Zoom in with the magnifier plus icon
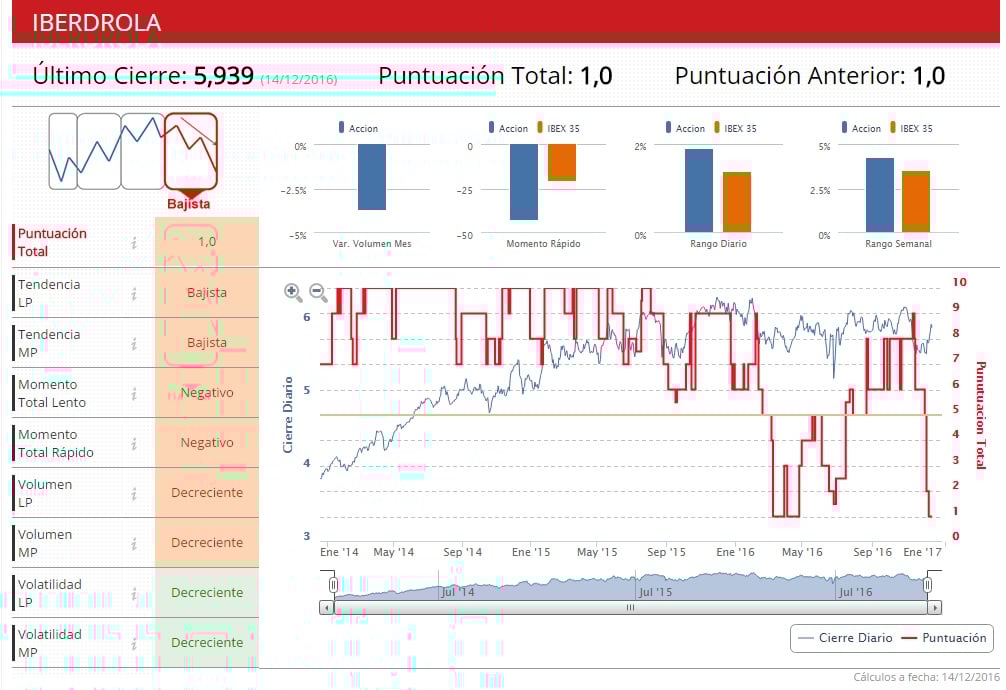 293,292
